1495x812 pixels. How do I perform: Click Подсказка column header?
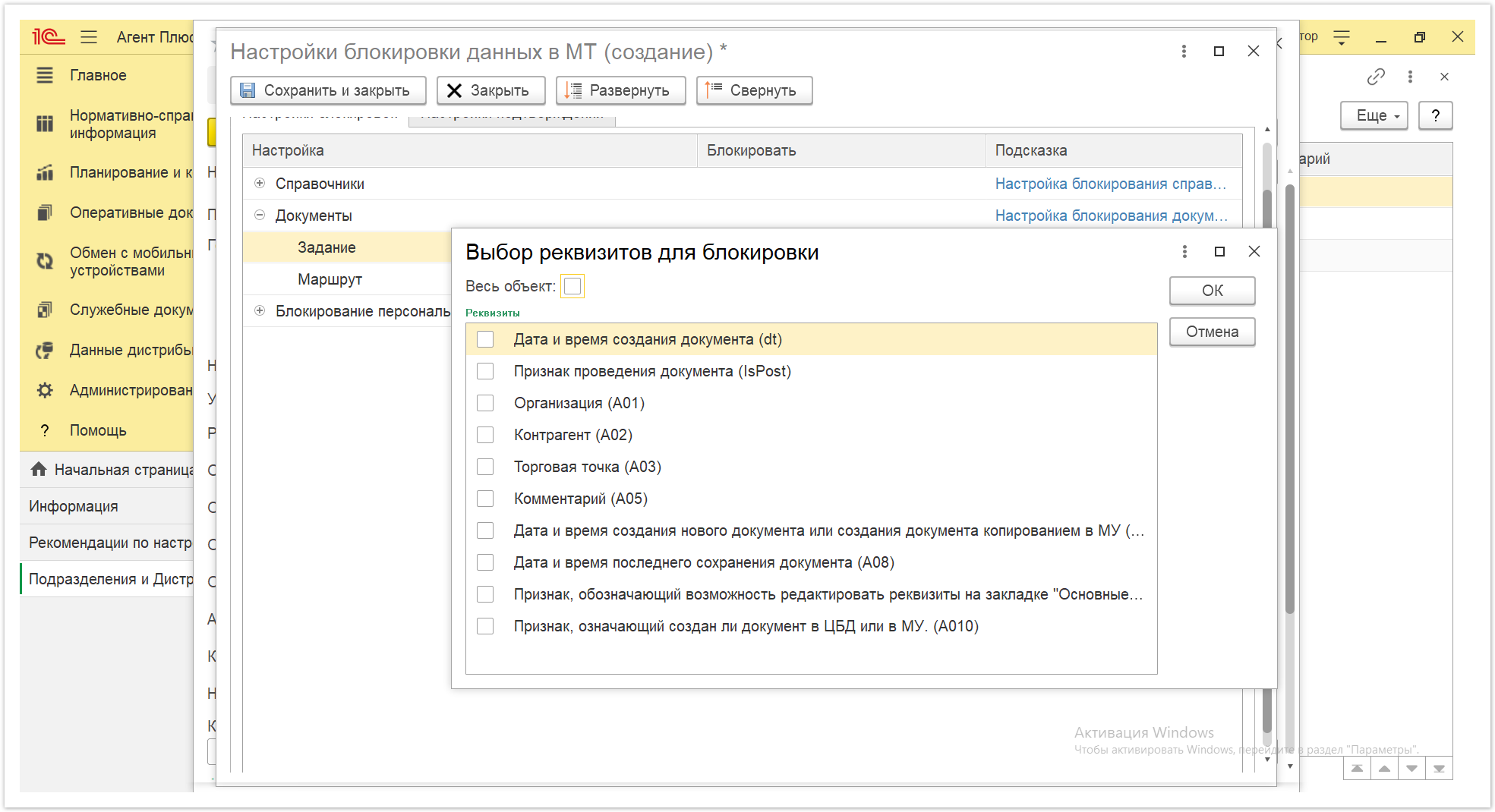coord(1114,150)
